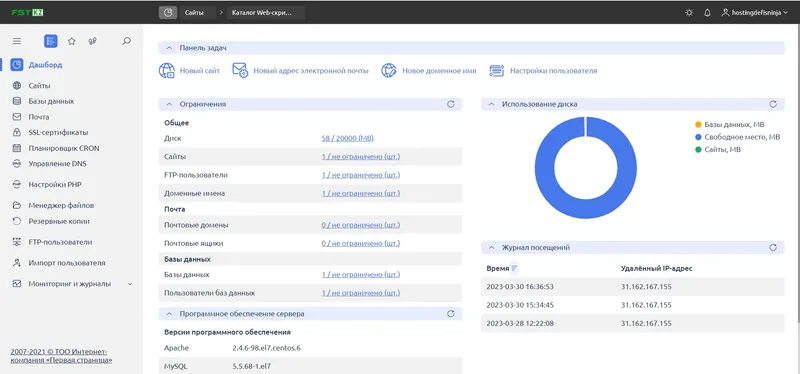Screen dimensions: 800x374
Task: Click the folder icon next to Менеджер файлов
Action: tap(17, 206)
